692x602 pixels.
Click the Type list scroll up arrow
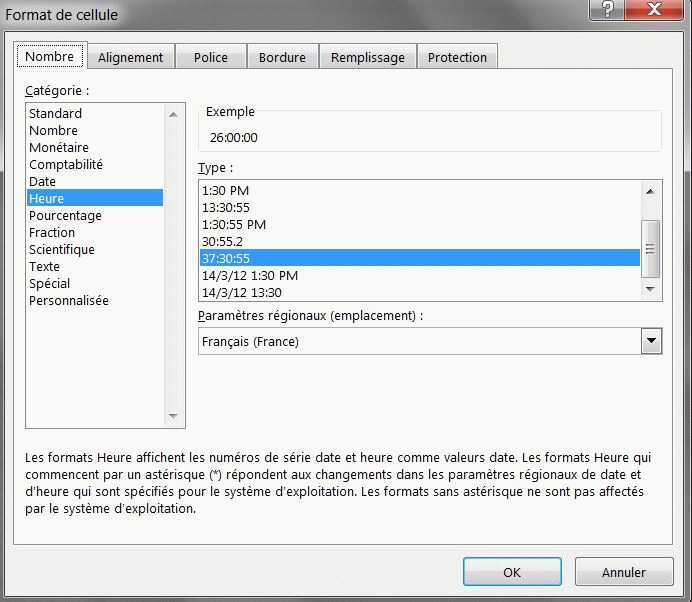[650, 192]
